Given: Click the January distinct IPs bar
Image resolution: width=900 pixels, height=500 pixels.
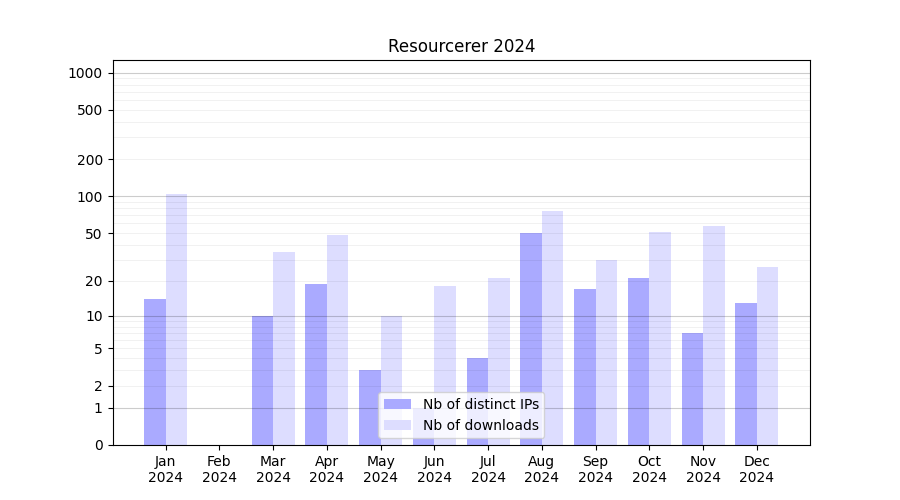Looking at the screenshot, I should coord(155,372).
